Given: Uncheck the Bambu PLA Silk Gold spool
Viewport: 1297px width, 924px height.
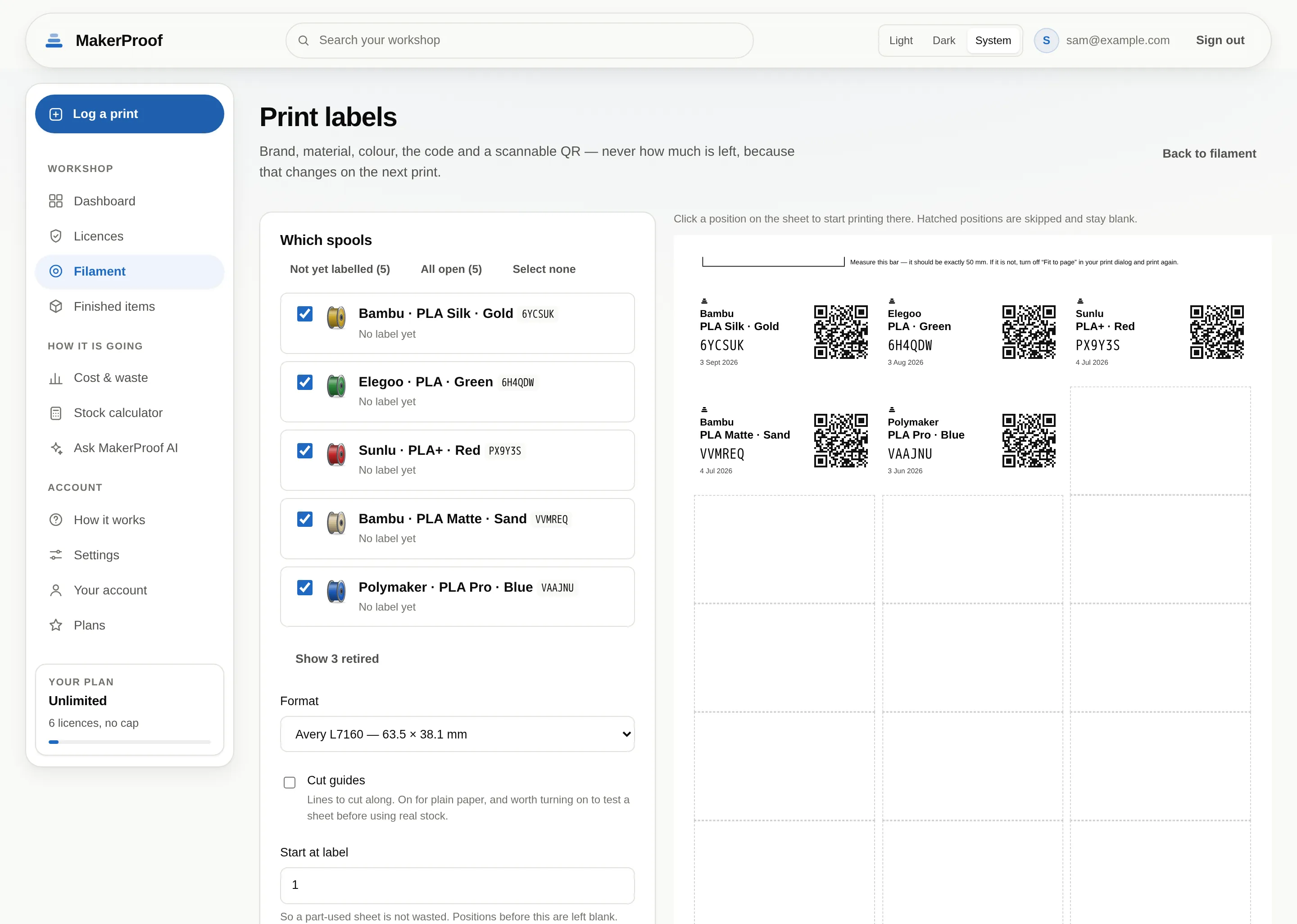Looking at the screenshot, I should pyautogui.click(x=305, y=313).
